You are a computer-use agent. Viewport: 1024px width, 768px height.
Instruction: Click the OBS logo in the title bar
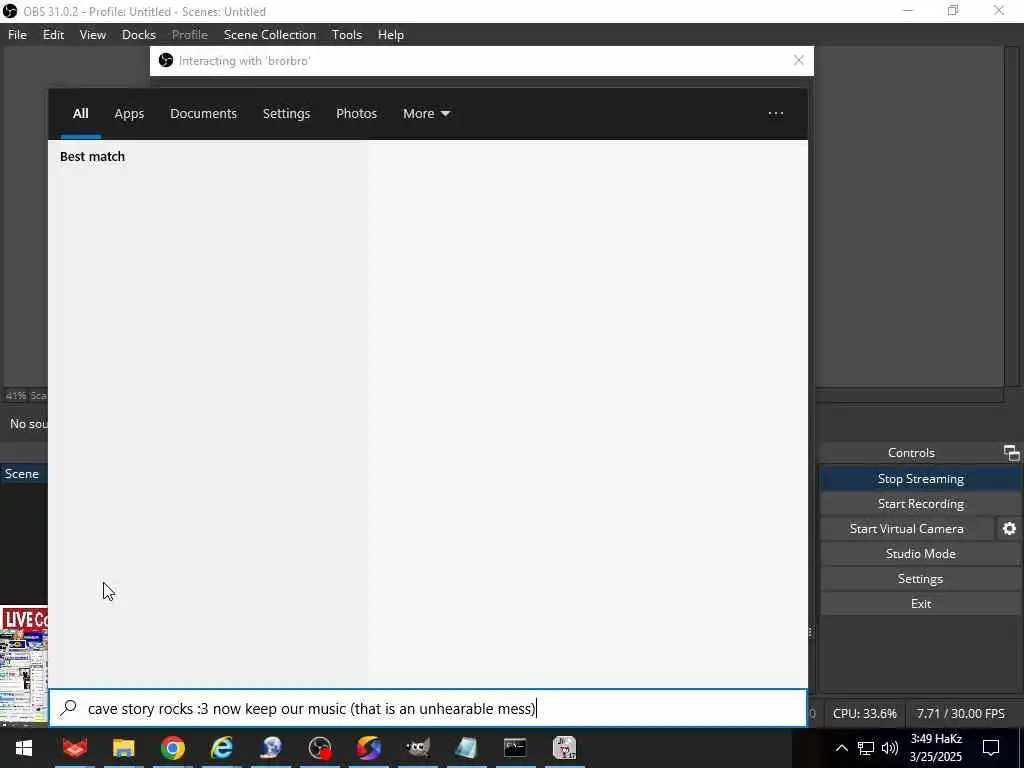pos(10,11)
